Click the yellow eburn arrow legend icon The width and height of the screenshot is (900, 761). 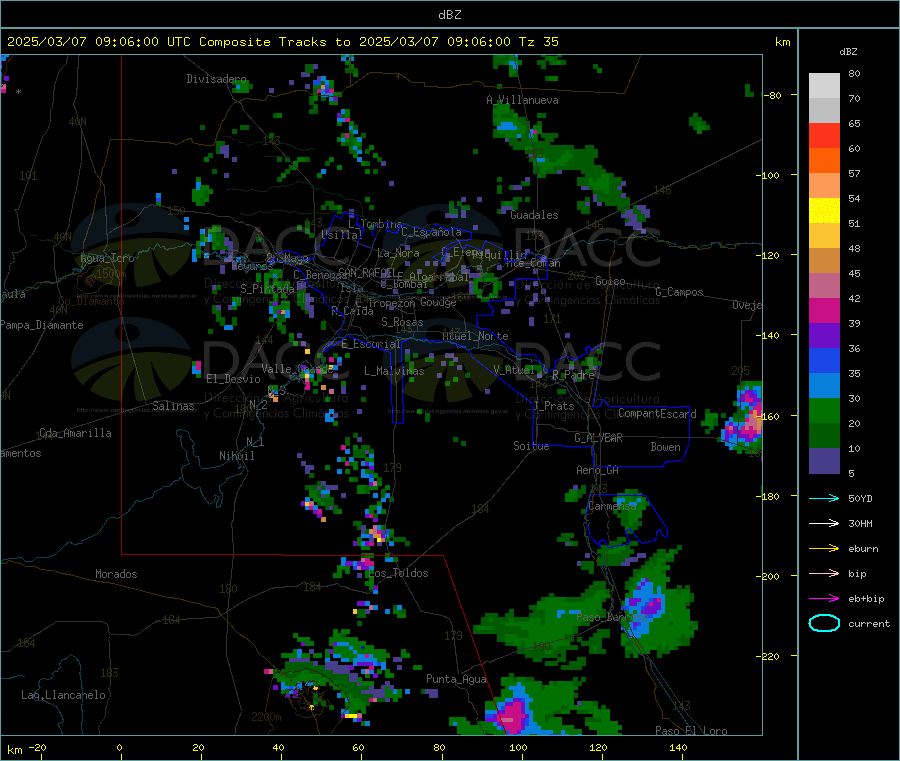coord(824,549)
